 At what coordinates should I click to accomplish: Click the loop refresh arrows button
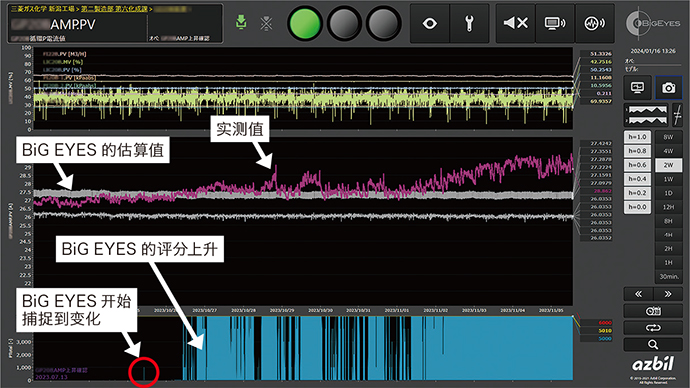[x=653, y=328]
